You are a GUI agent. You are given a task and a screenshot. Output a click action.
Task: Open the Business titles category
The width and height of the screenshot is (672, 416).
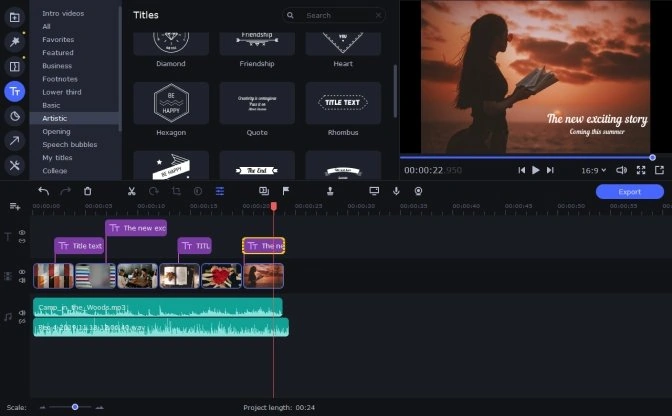pos(57,66)
